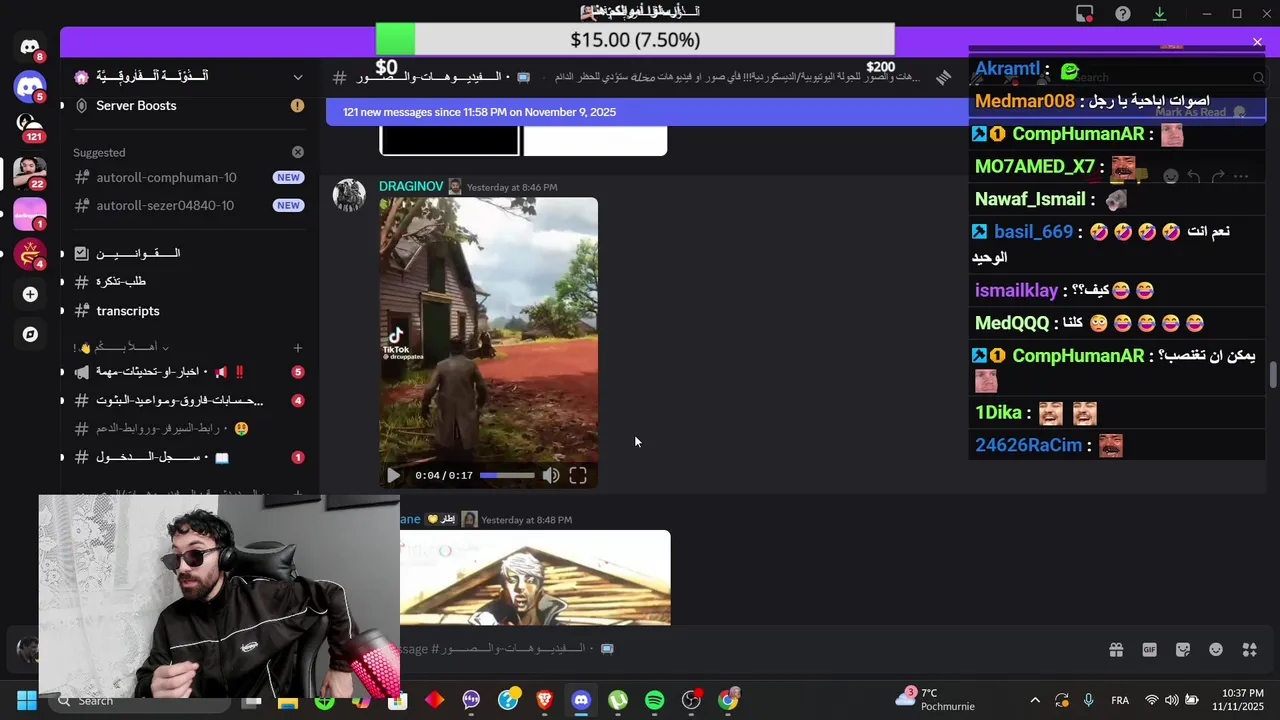Open uTorrent from the taskbar
The width and height of the screenshot is (1280, 720).
618,700
